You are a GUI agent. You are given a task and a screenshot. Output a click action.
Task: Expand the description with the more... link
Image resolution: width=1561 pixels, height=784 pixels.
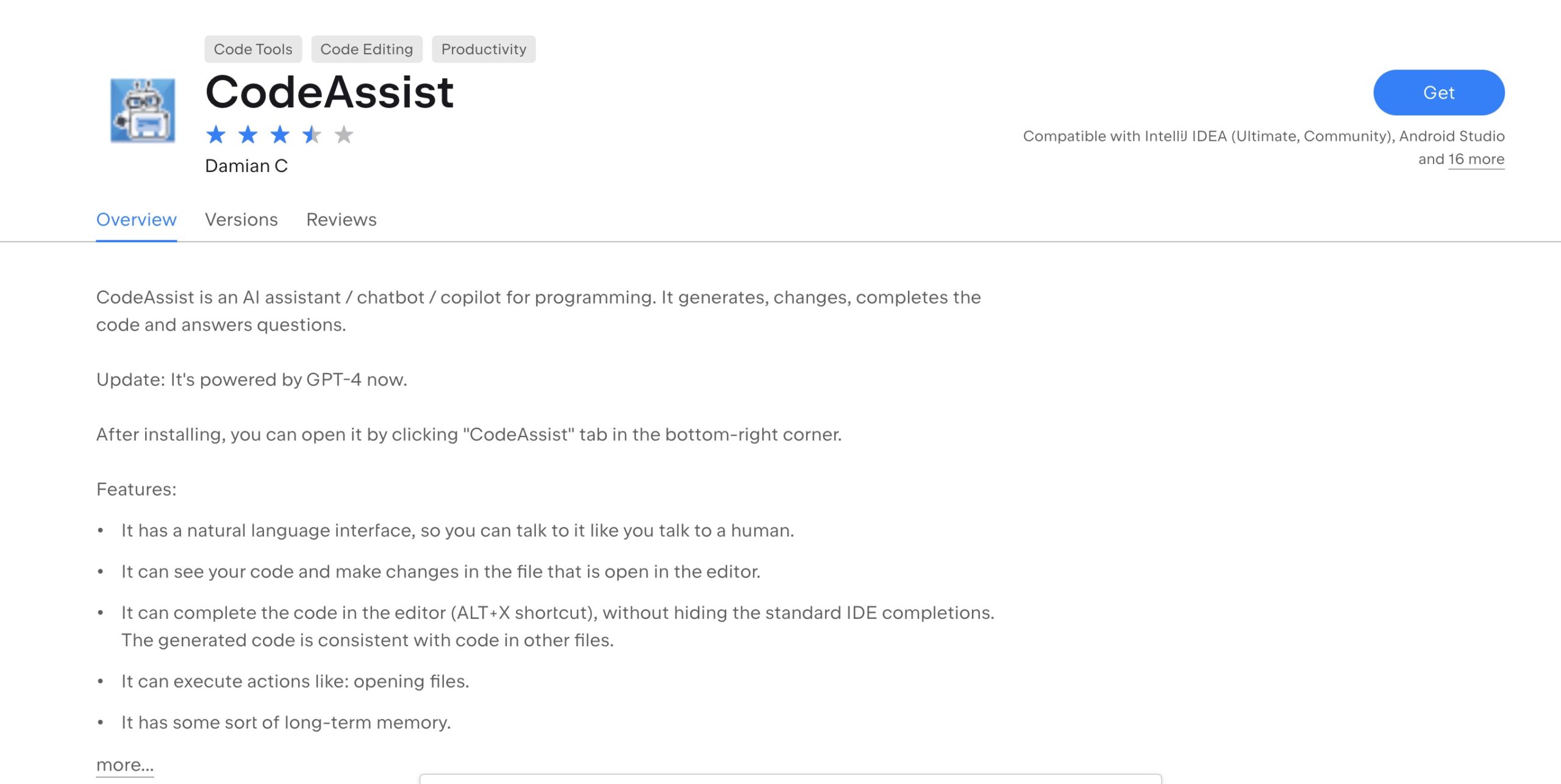pyautogui.click(x=125, y=764)
